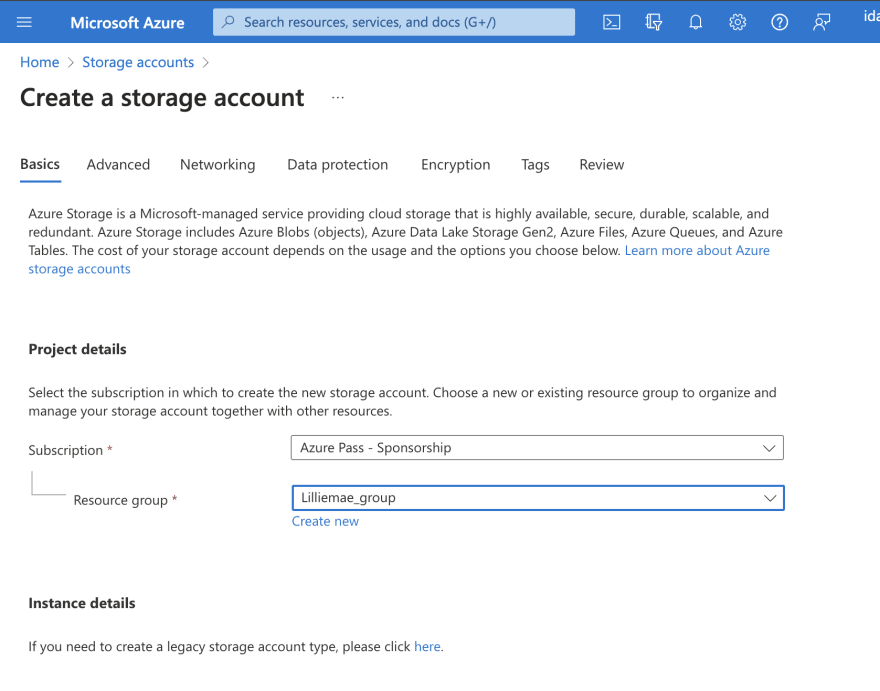Open the Data protection tab
The image size is (880, 691).
pyautogui.click(x=337, y=164)
